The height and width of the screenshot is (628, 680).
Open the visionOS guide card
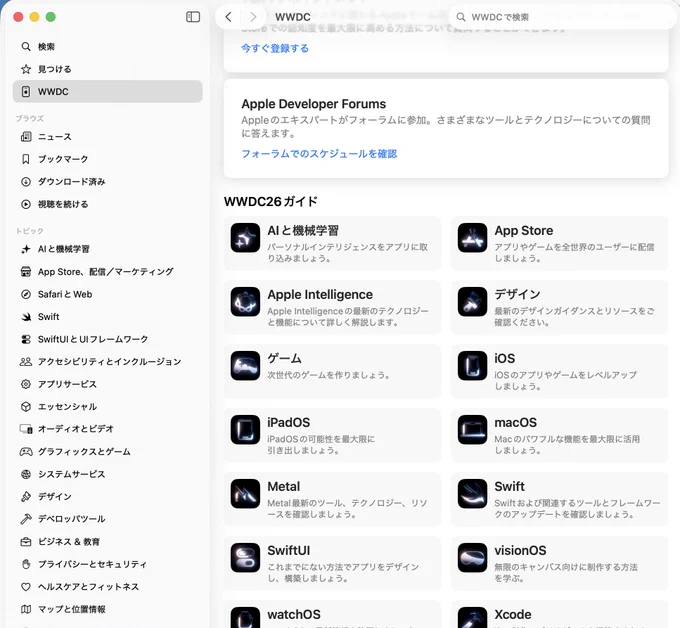559,563
